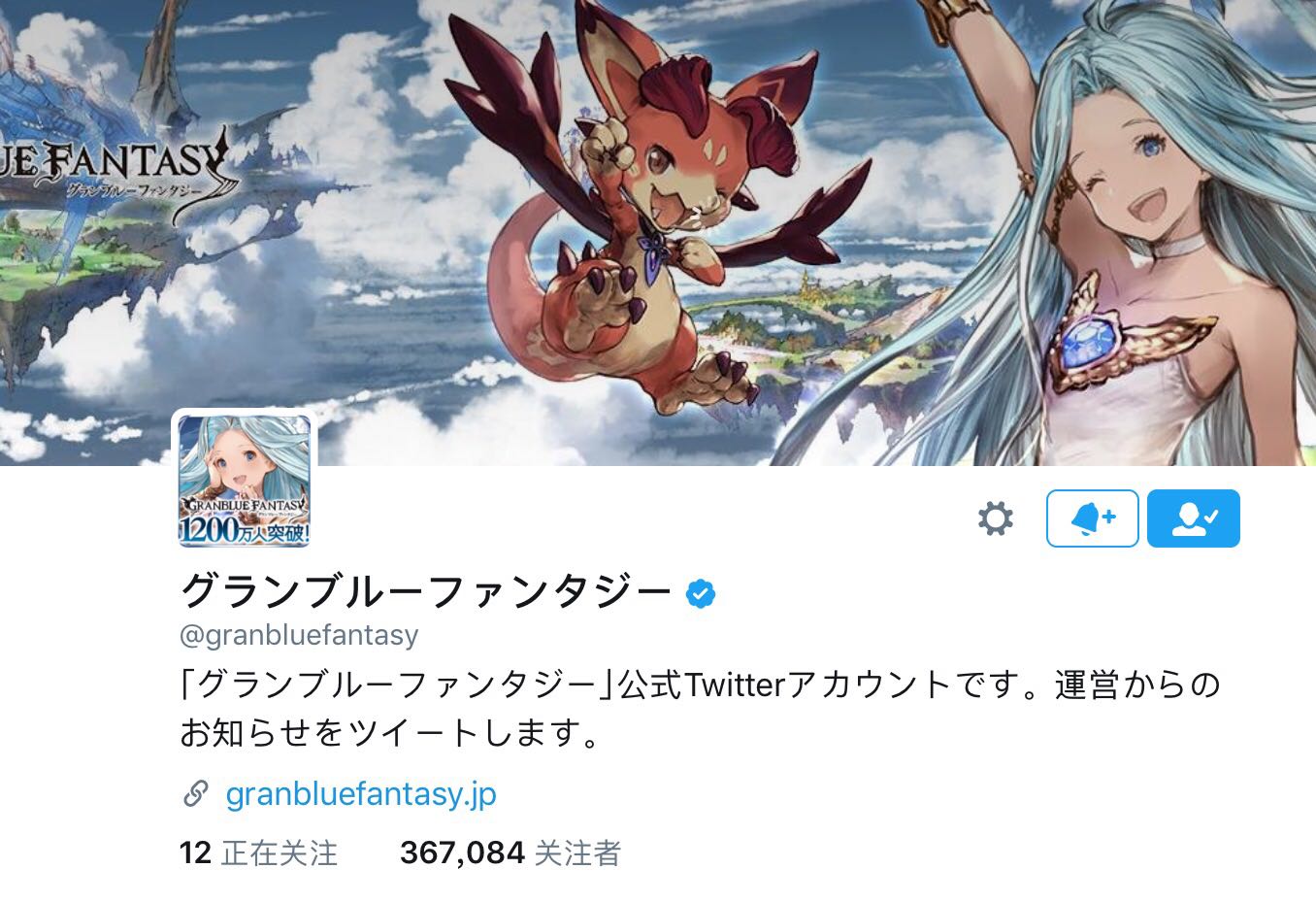Click the following count number 12
Screen dimensions: 1316x902
coord(195,853)
